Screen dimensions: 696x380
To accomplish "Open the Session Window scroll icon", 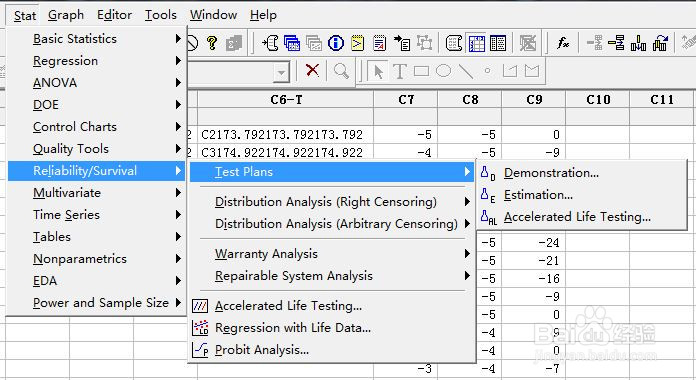I will [x=270, y=43].
